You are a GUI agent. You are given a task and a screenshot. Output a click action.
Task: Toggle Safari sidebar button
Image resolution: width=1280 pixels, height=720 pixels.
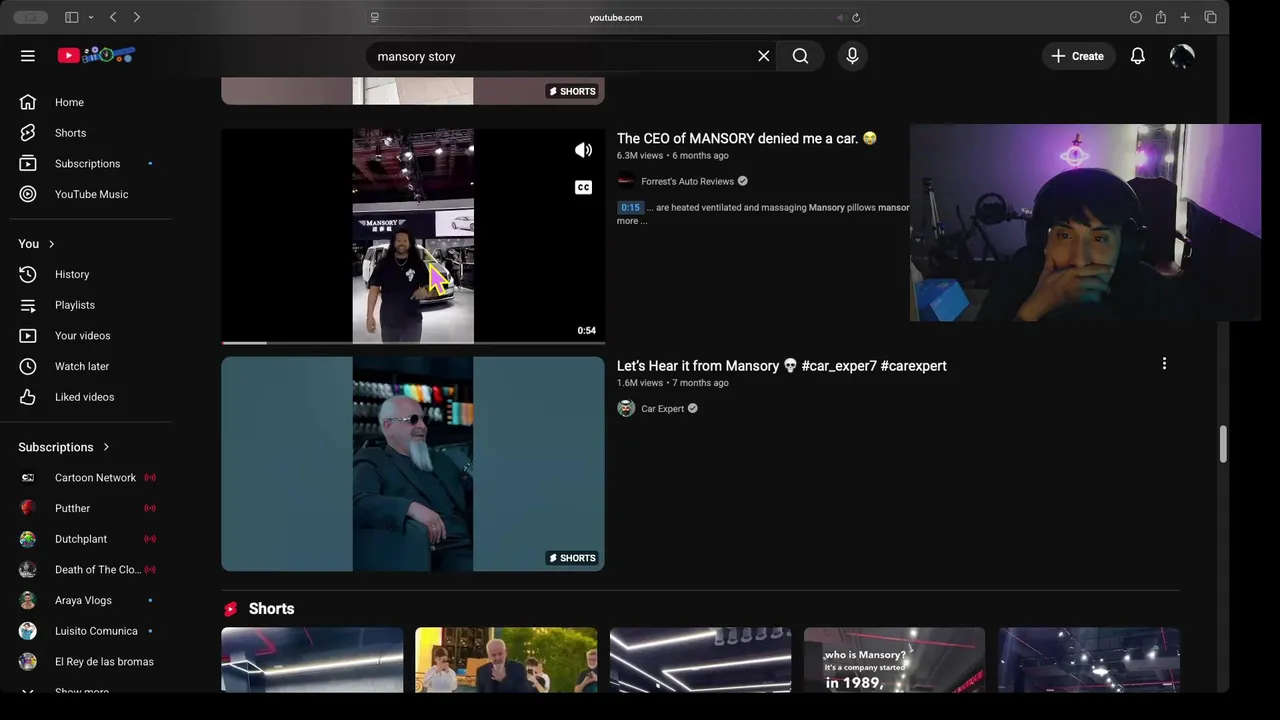pyautogui.click(x=71, y=17)
